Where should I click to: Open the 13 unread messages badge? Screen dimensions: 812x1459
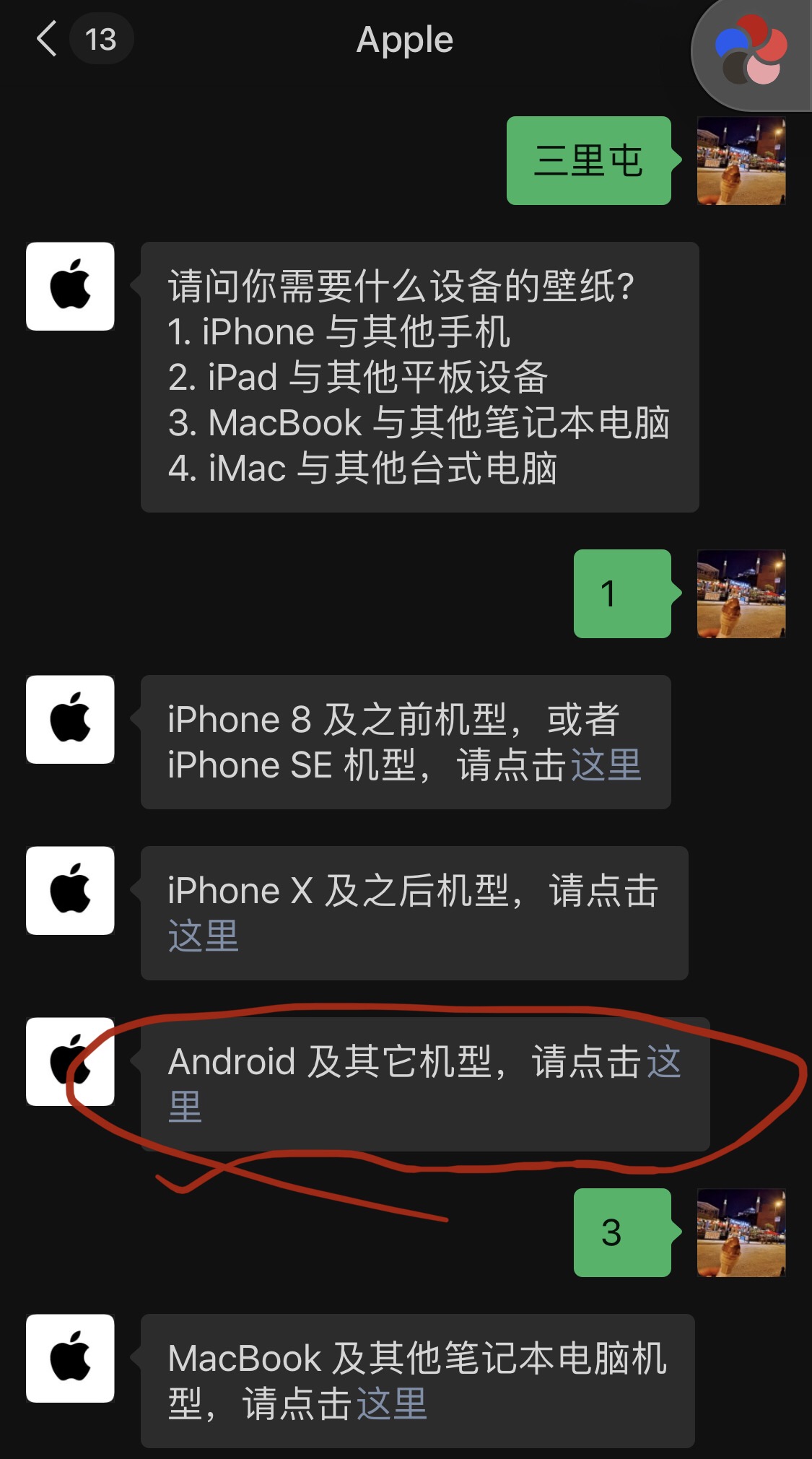pos(101,39)
